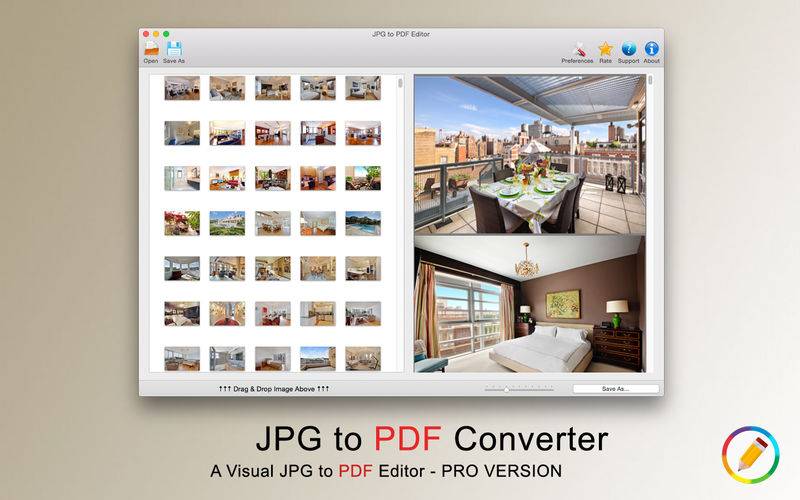Select the red artwork white wall thumbnail
This screenshot has width=800, height=500.
point(272,313)
